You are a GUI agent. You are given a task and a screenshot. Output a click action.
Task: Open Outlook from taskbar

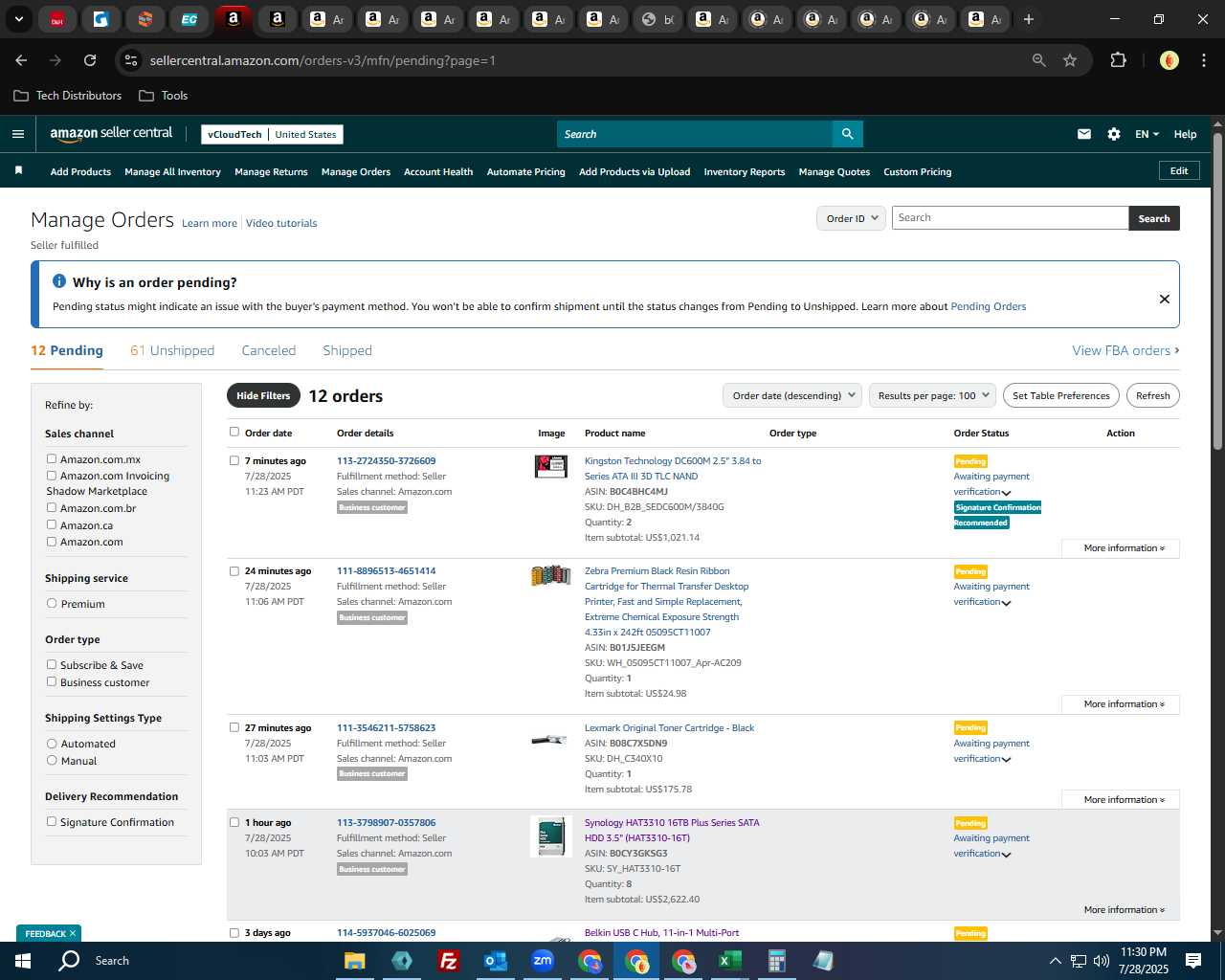(x=495, y=961)
